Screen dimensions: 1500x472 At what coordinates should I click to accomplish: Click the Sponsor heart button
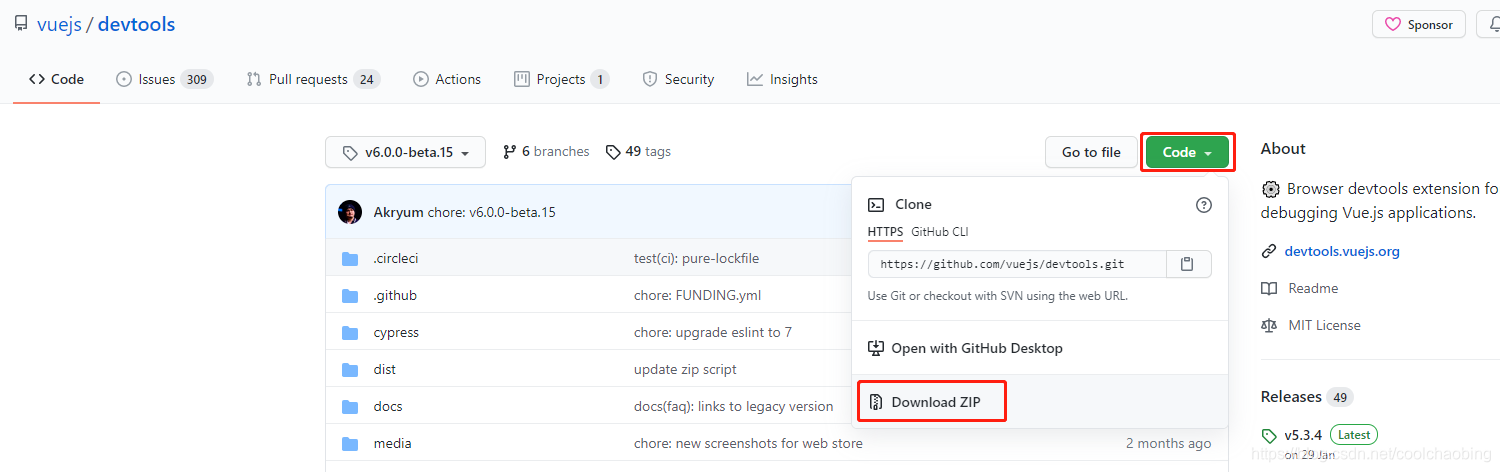[1419, 25]
